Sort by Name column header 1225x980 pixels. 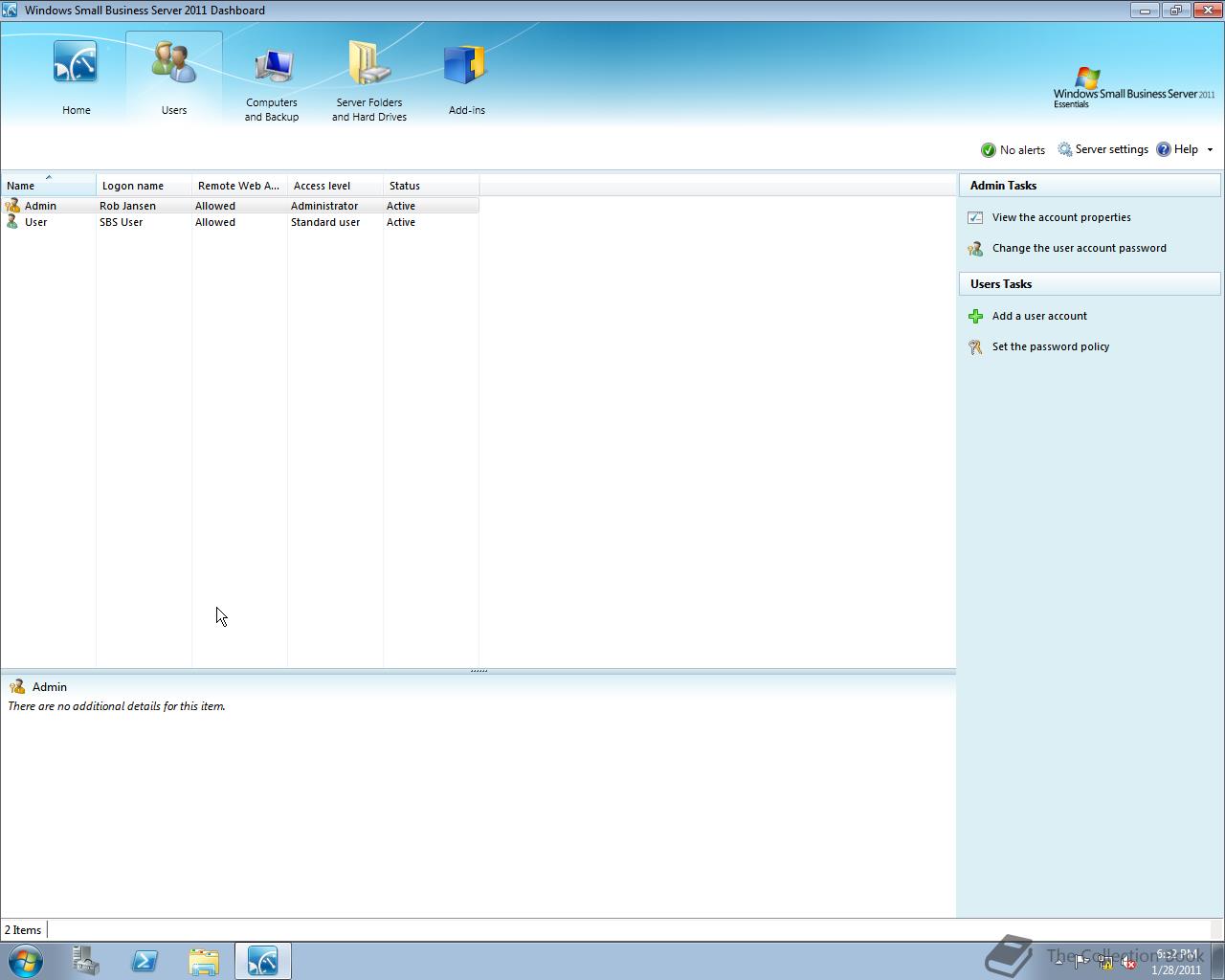pyautogui.click(x=49, y=186)
